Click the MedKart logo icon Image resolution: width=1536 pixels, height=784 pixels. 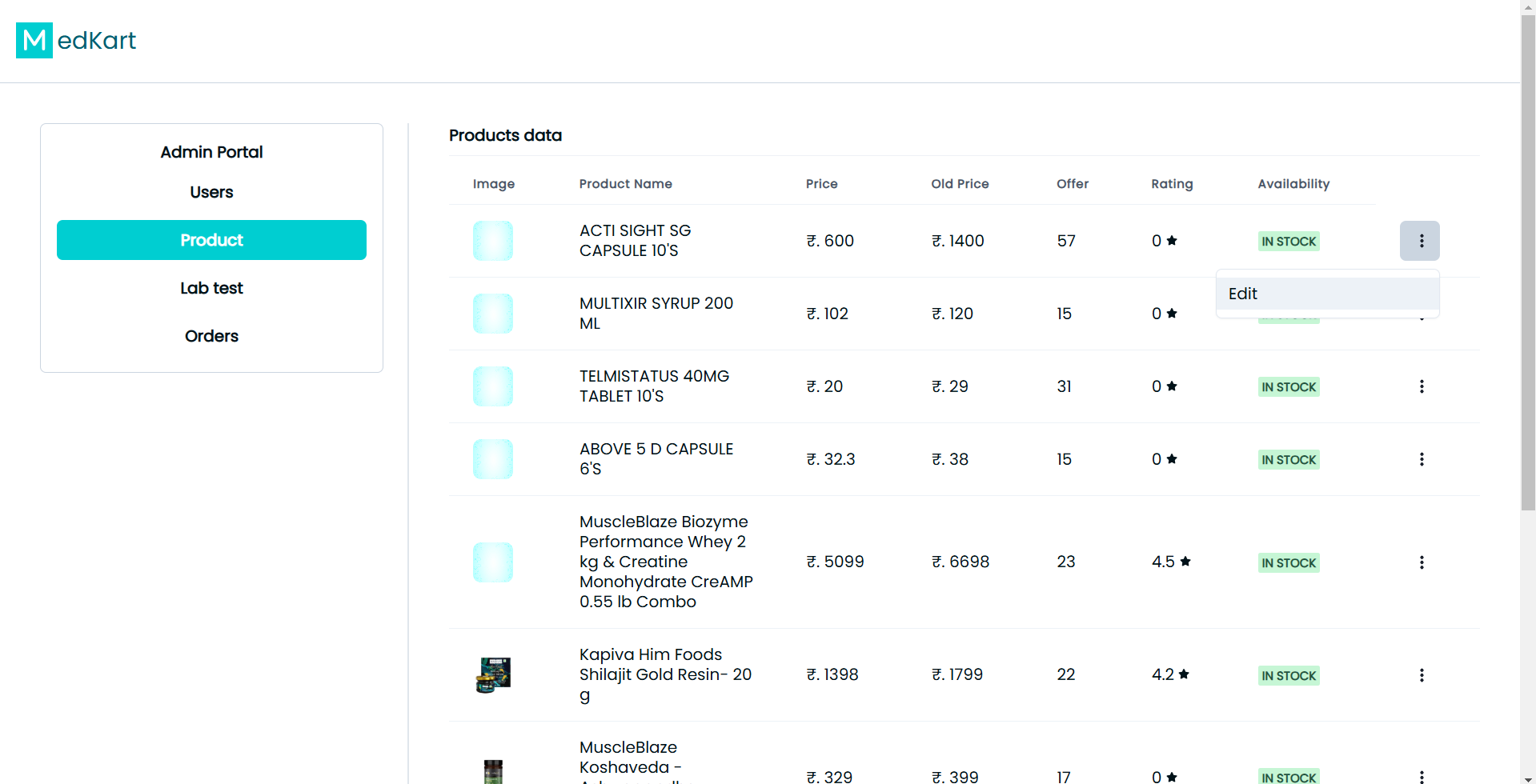point(34,40)
